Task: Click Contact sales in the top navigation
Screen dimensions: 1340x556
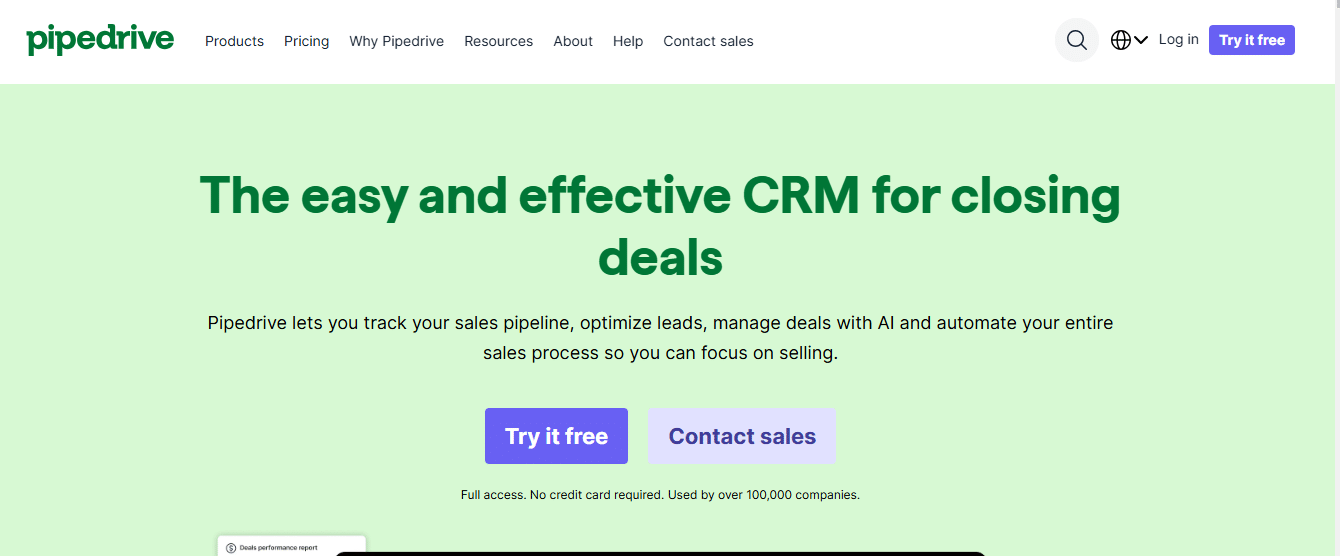Action: point(708,41)
